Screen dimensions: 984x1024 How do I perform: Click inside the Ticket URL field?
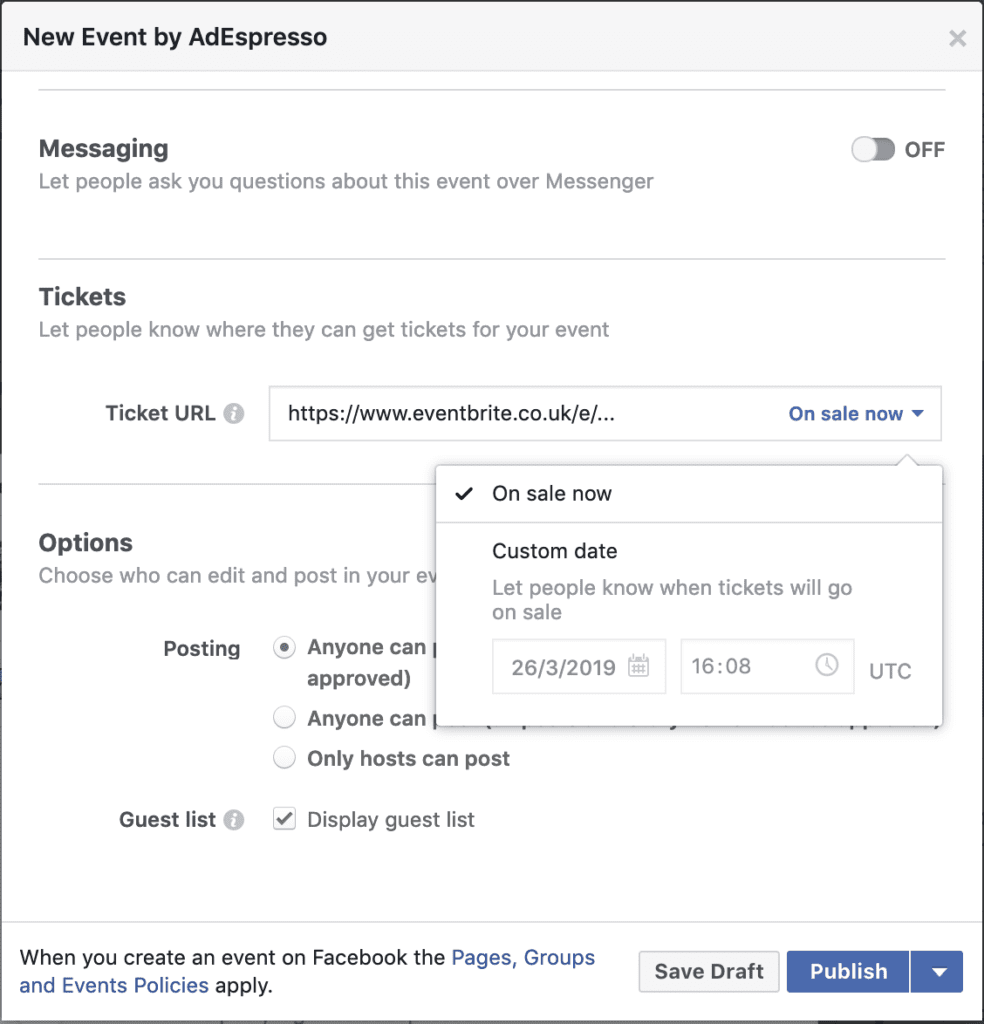pyautogui.click(x=450, y=413)
